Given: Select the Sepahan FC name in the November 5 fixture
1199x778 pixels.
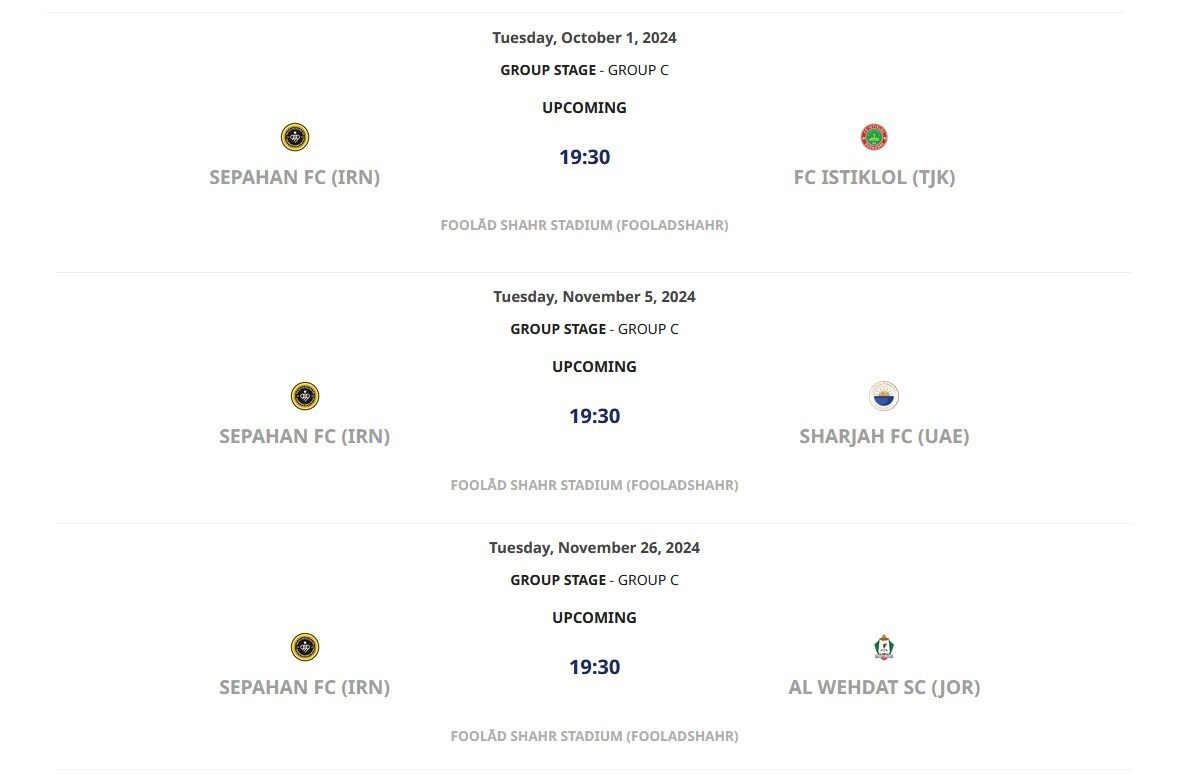Looking at the screenshot, I should [x=305, y=437].
